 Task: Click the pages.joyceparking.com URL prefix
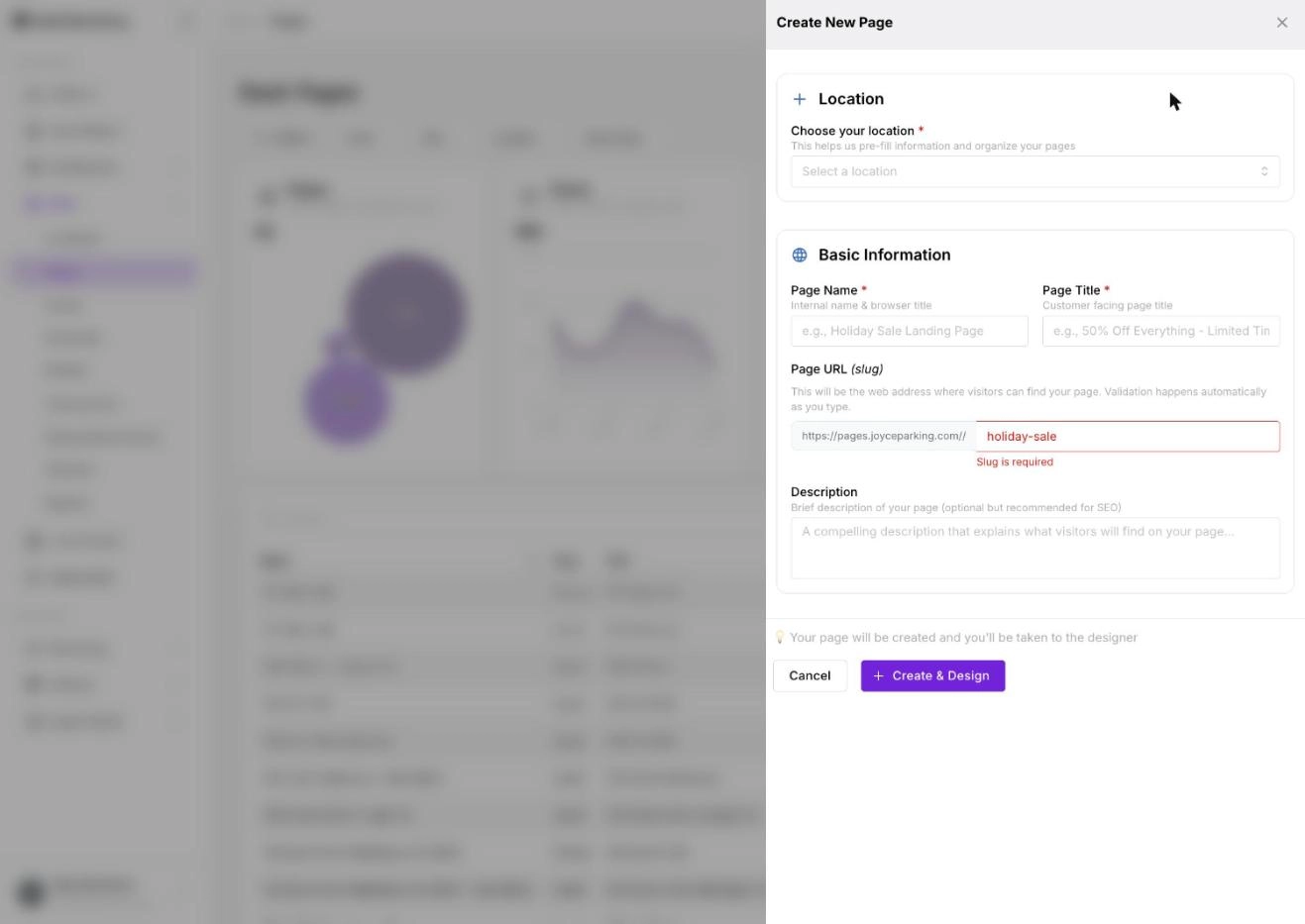coord(883,436)
